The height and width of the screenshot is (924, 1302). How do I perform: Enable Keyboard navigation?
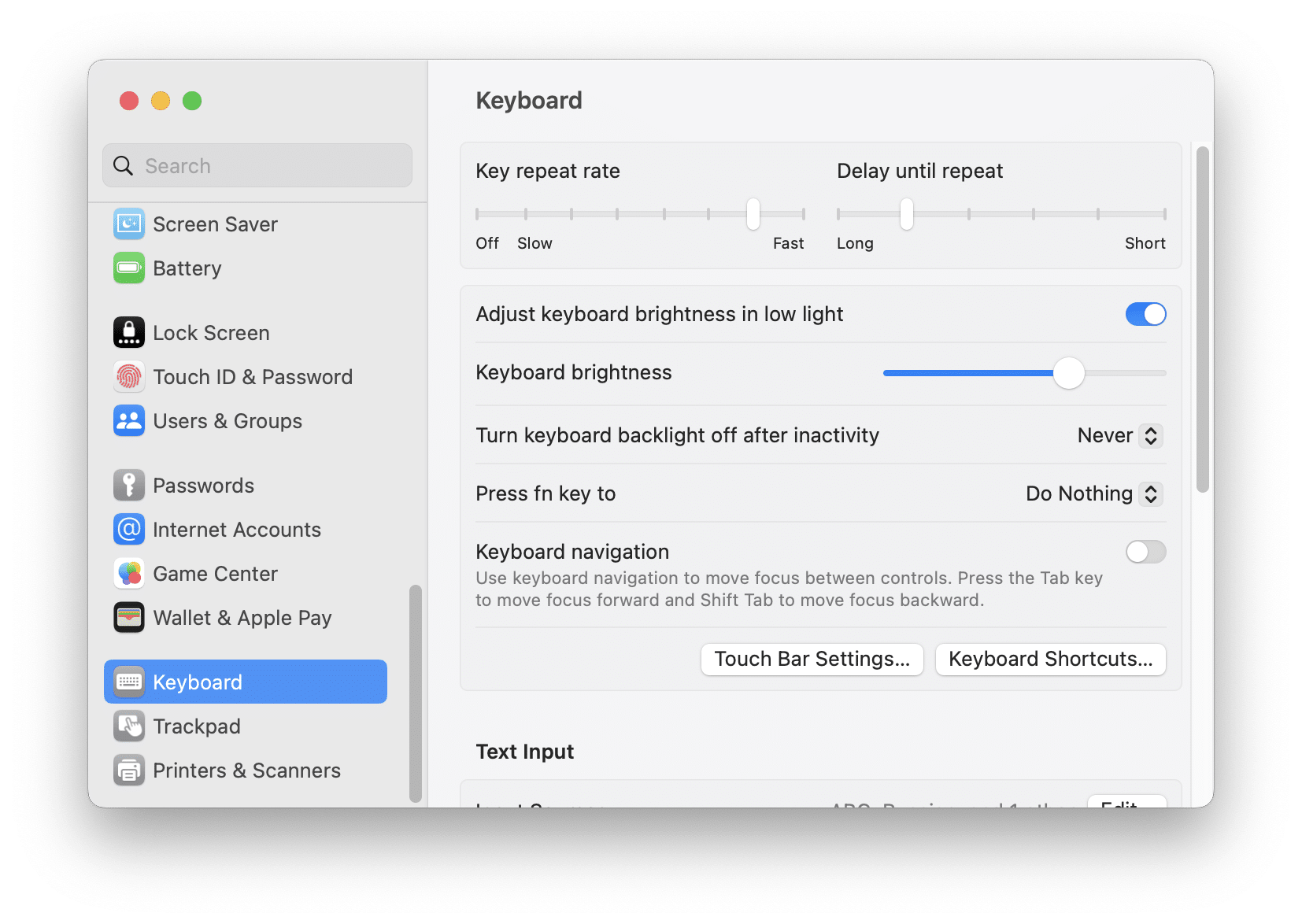pyautogui.click(x=1145, y=552)
